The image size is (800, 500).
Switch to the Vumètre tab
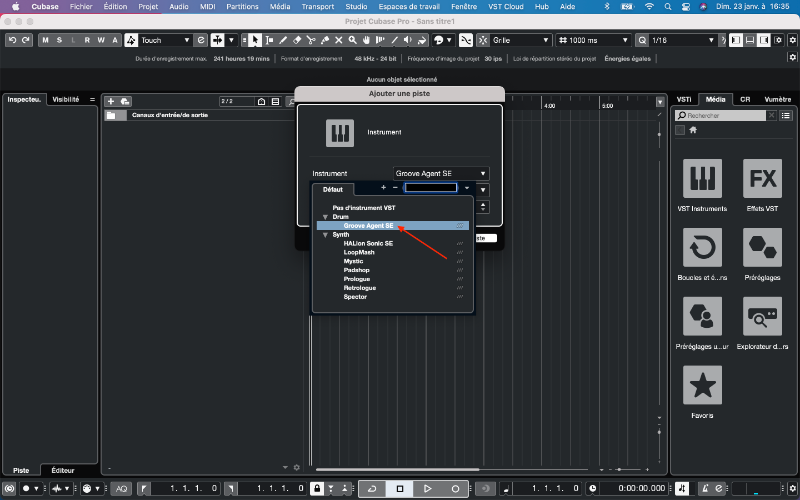click(x=778, y=99)
